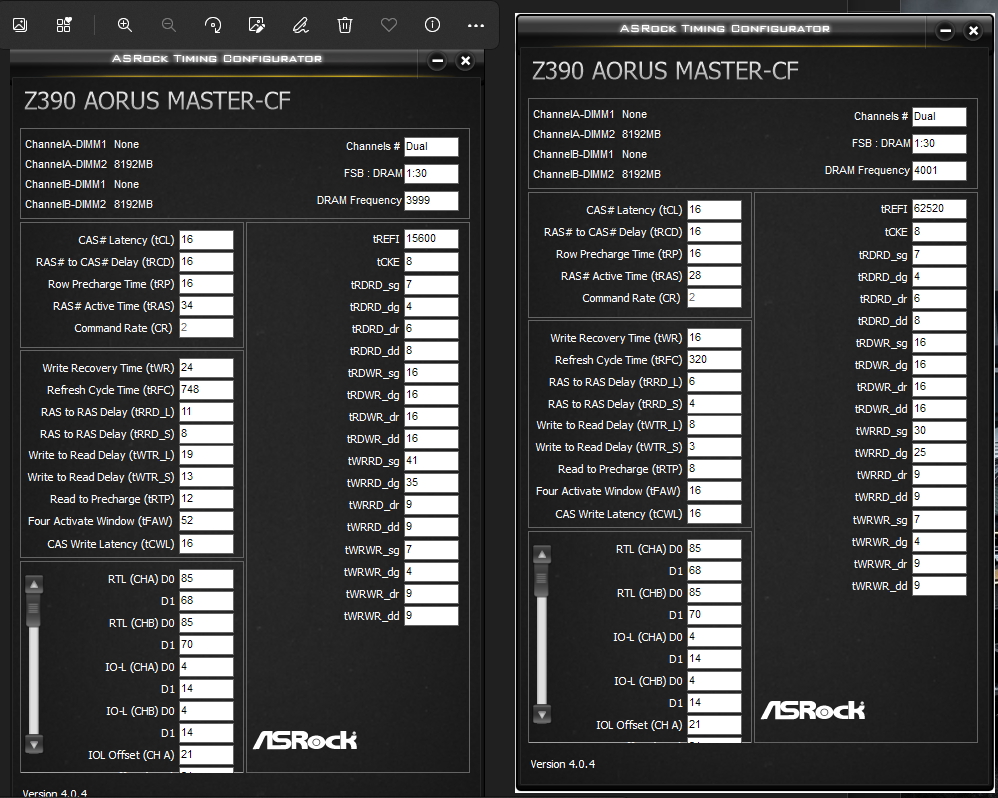Click the right window's RTL list scroll down arrow
Viewport: 998px width, 798px height.
542,714
